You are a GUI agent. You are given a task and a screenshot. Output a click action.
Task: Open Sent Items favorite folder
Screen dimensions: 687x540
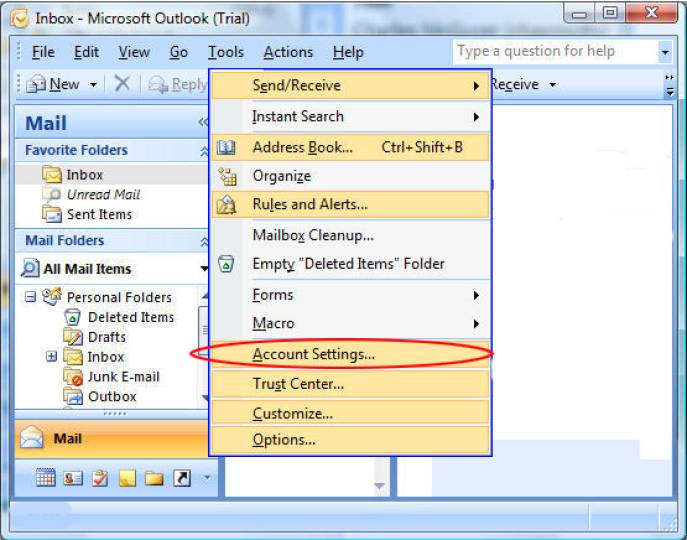point(99,214)
